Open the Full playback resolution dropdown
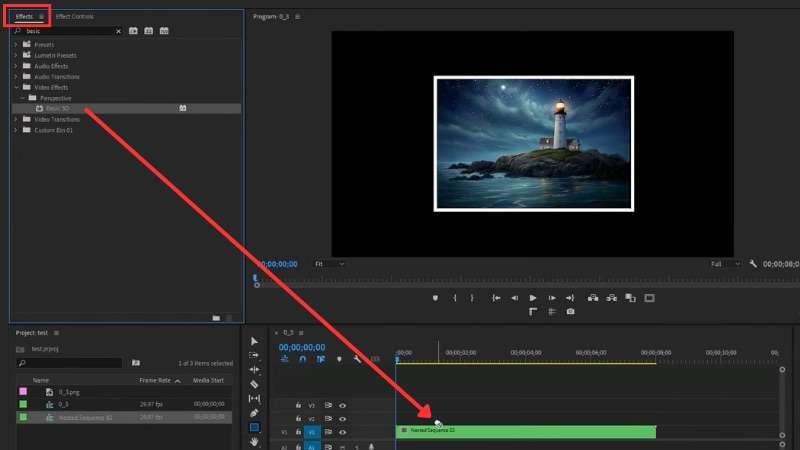Image resolution: width=800 pixels, height=450 pixels. point(726,264)
